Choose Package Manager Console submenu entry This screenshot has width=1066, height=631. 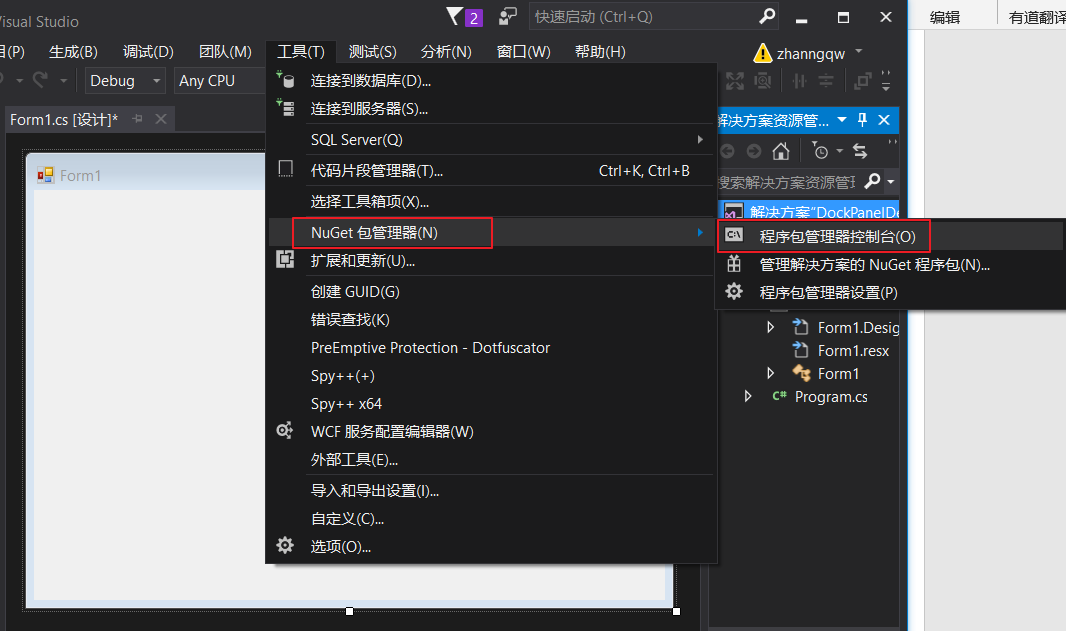pos(891,236)
